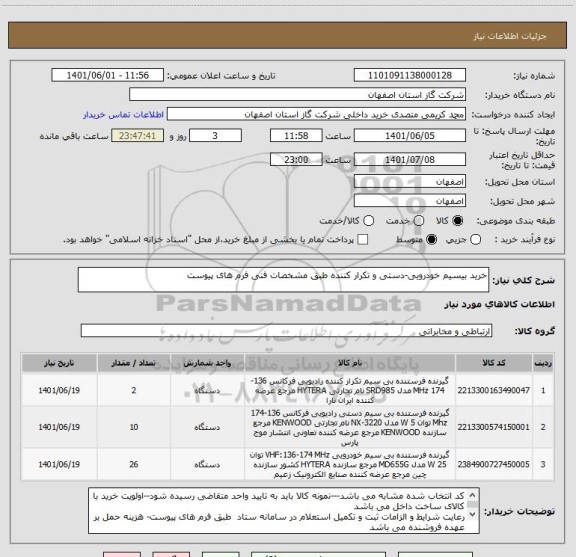576x557 pixels.
Task: Click the delivery province field اصفهان
Action: point(410,182)
